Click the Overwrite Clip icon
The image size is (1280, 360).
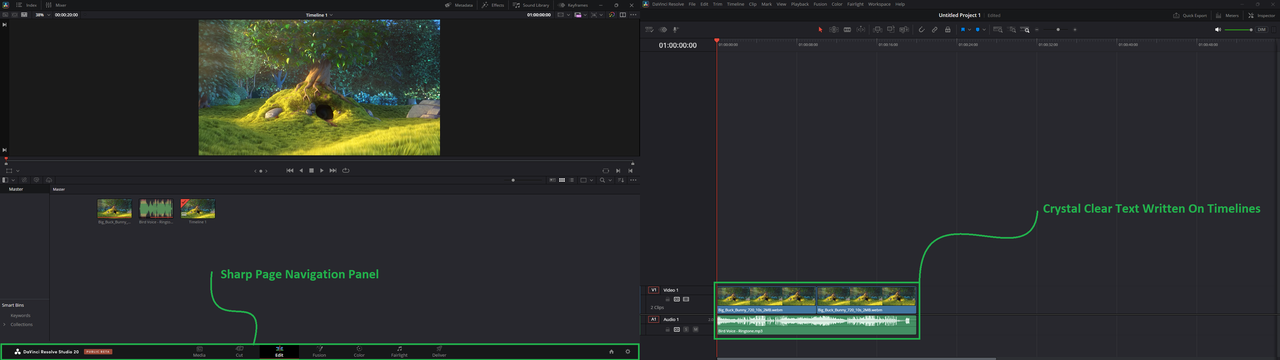tap(891, 29)
